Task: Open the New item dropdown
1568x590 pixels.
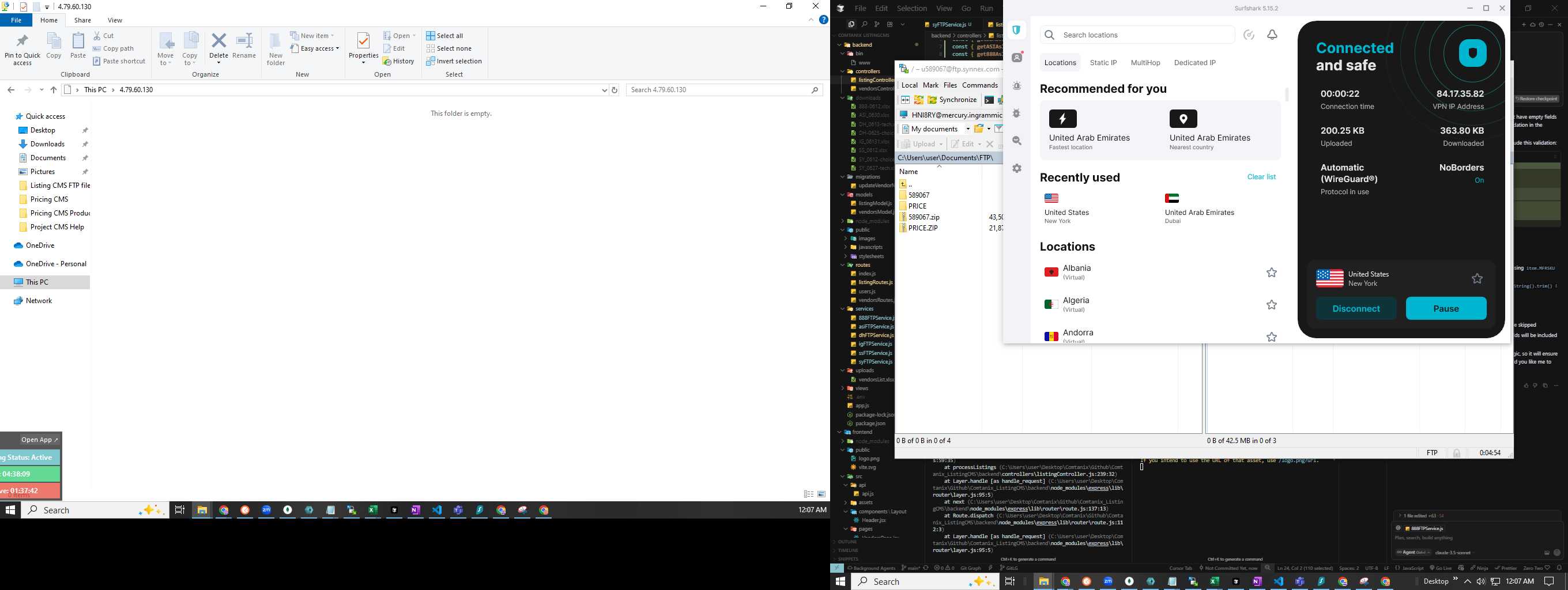Action: coord(312,36)
